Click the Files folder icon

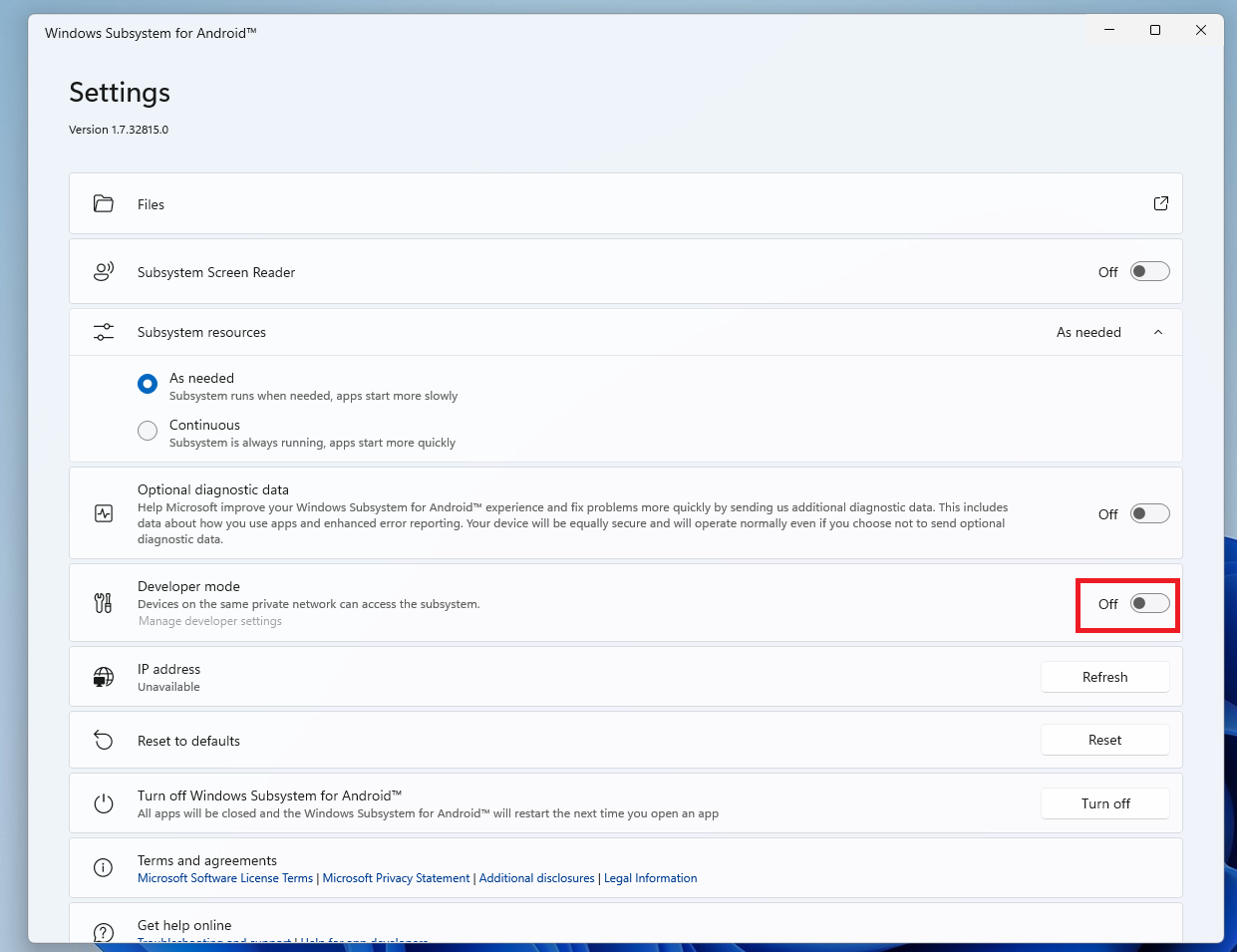(104, 203)
